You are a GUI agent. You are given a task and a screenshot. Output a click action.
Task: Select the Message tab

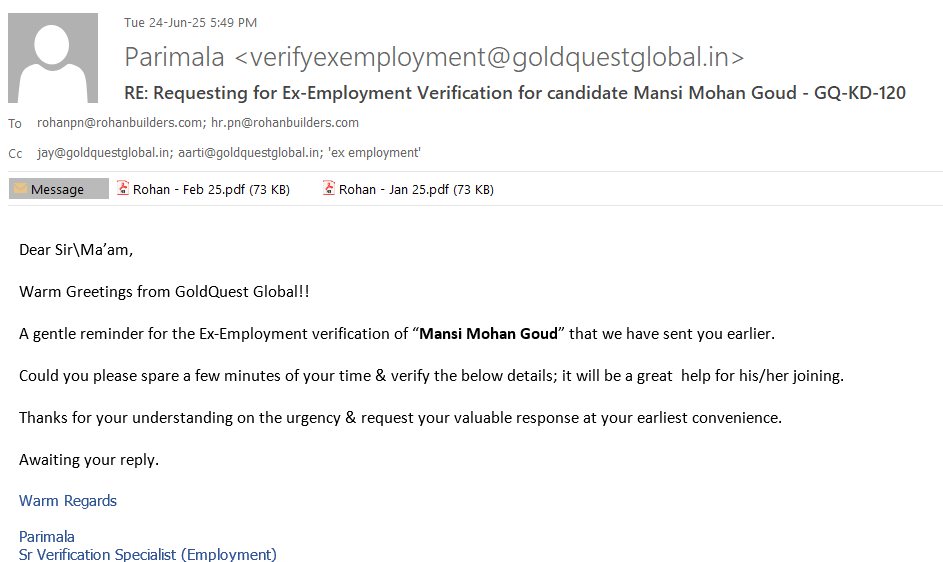57,189
